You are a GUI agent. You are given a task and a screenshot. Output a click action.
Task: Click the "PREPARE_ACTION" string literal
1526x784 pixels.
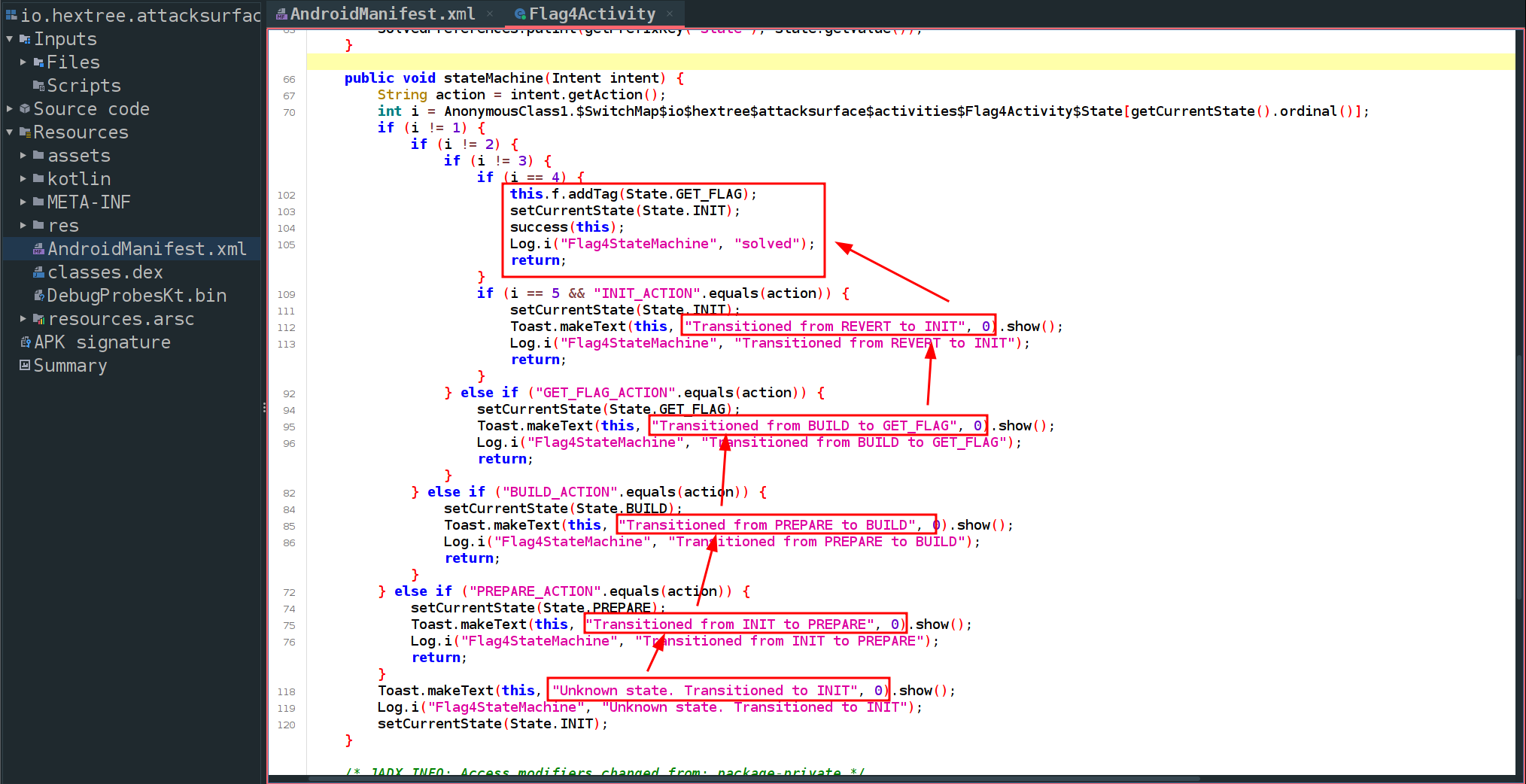(x=535, y=591)
